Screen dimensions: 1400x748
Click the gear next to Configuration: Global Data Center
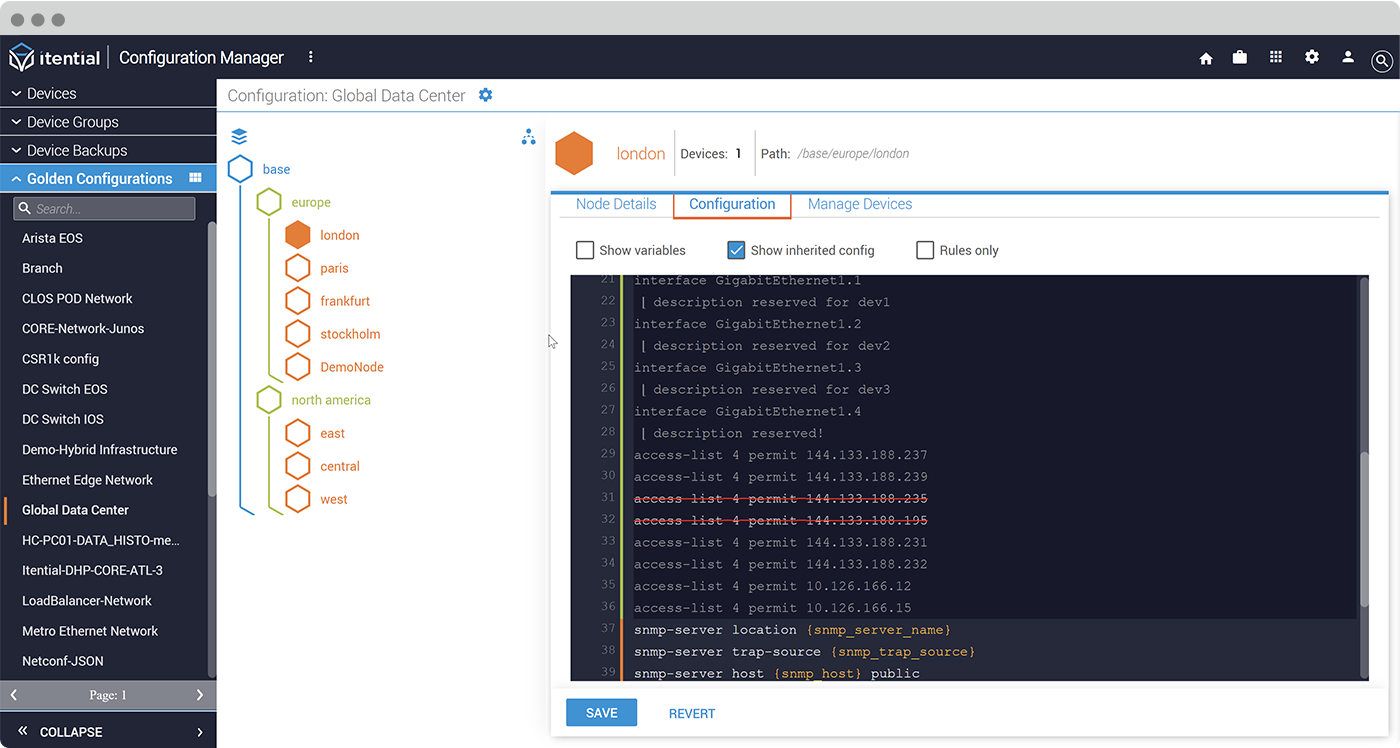tap(486, 95)
